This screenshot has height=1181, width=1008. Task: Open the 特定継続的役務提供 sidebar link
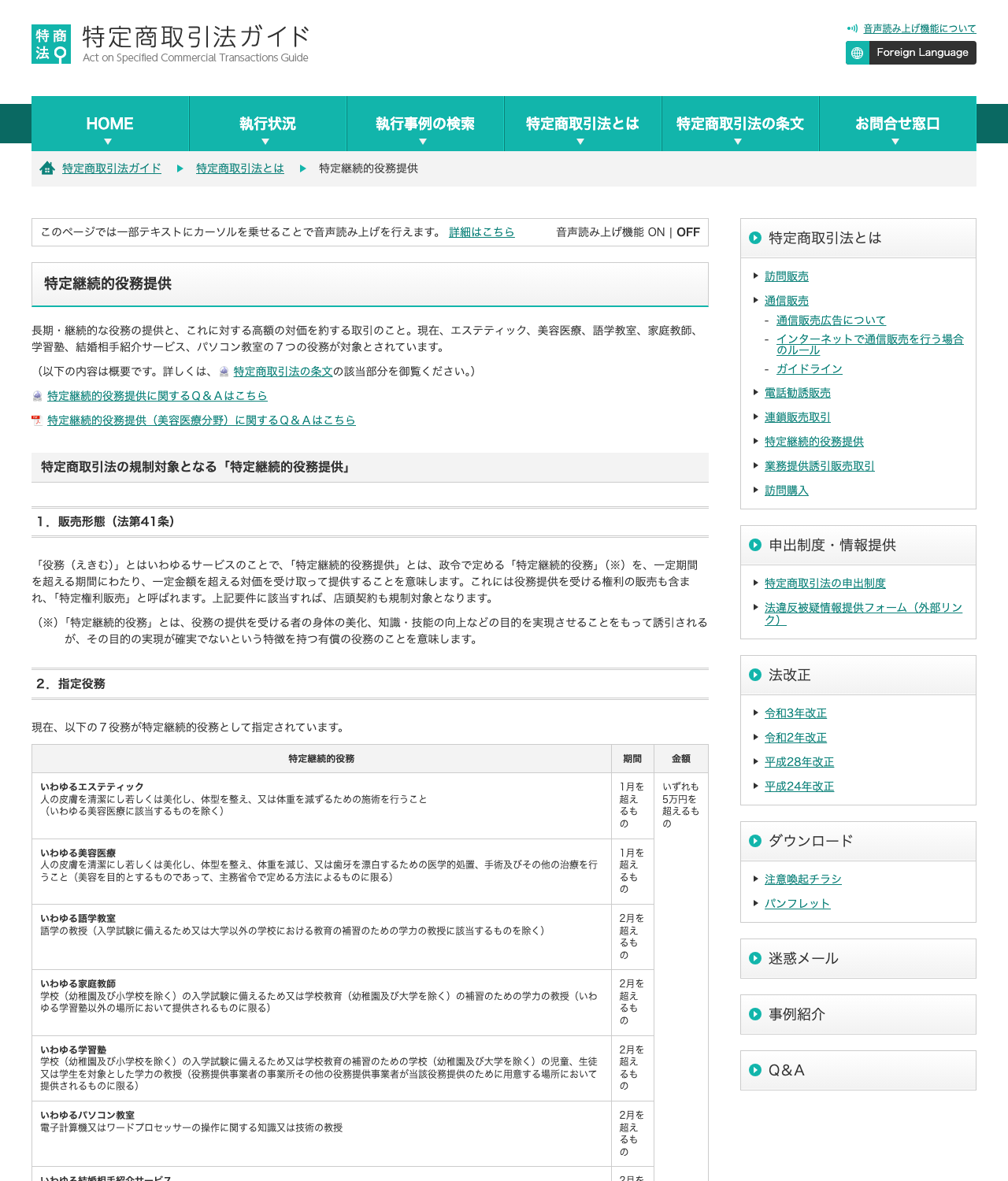[x=814, y=442]
